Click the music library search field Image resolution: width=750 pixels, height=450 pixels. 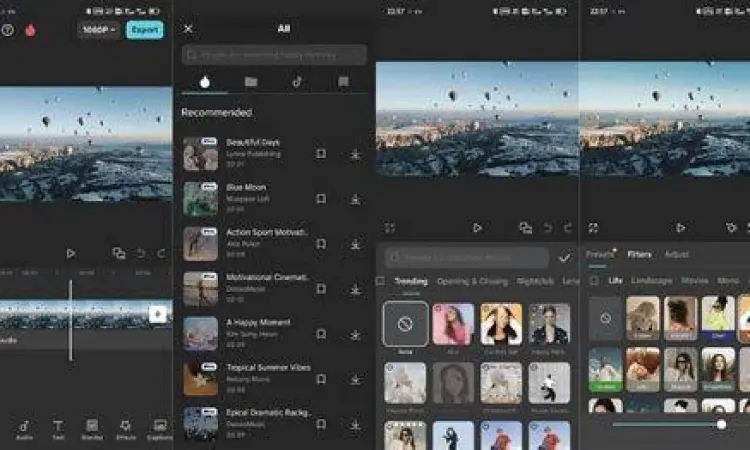[x=274, y=55]
